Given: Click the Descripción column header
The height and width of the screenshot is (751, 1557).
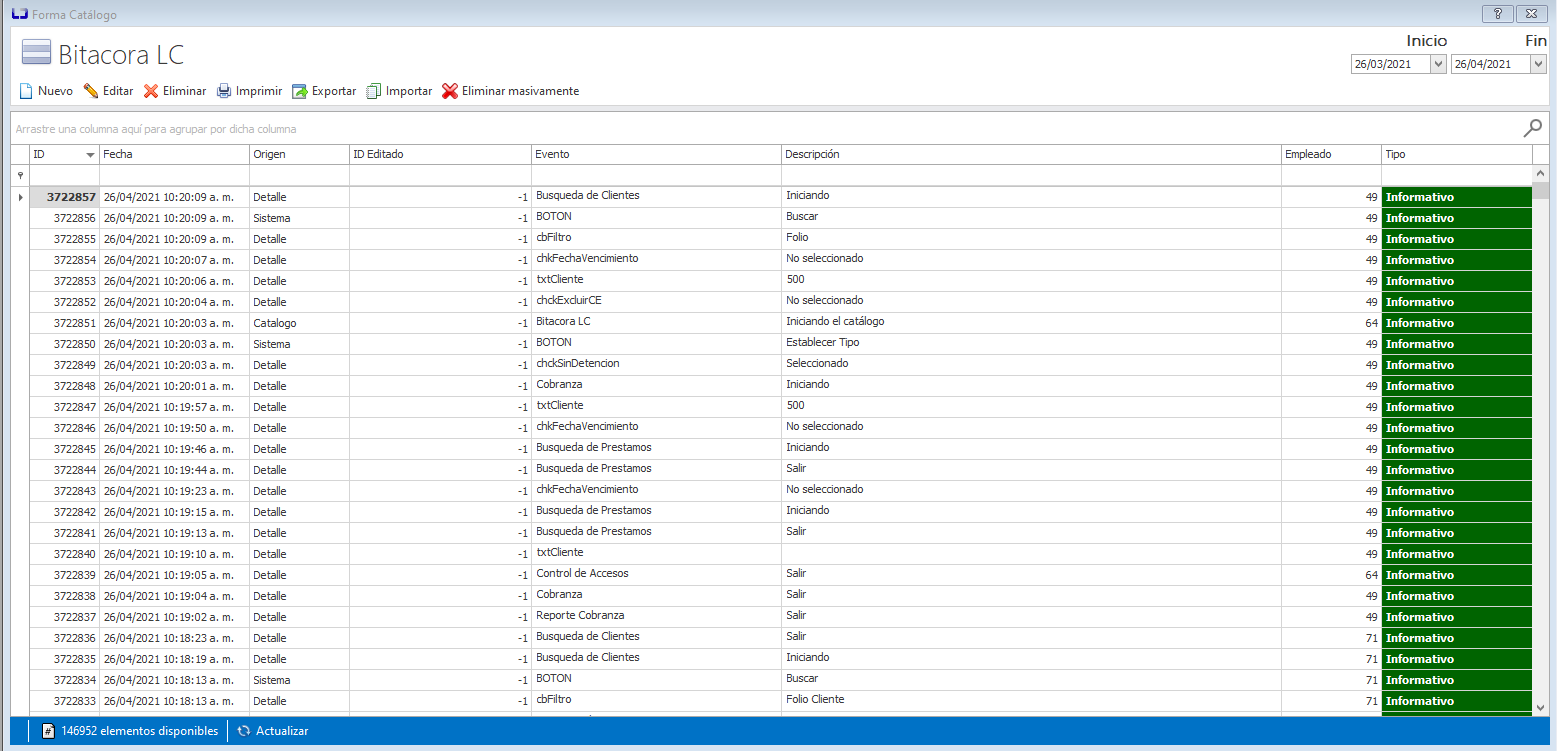Looking at the screenshot, I should click(x=1031, y=154).
